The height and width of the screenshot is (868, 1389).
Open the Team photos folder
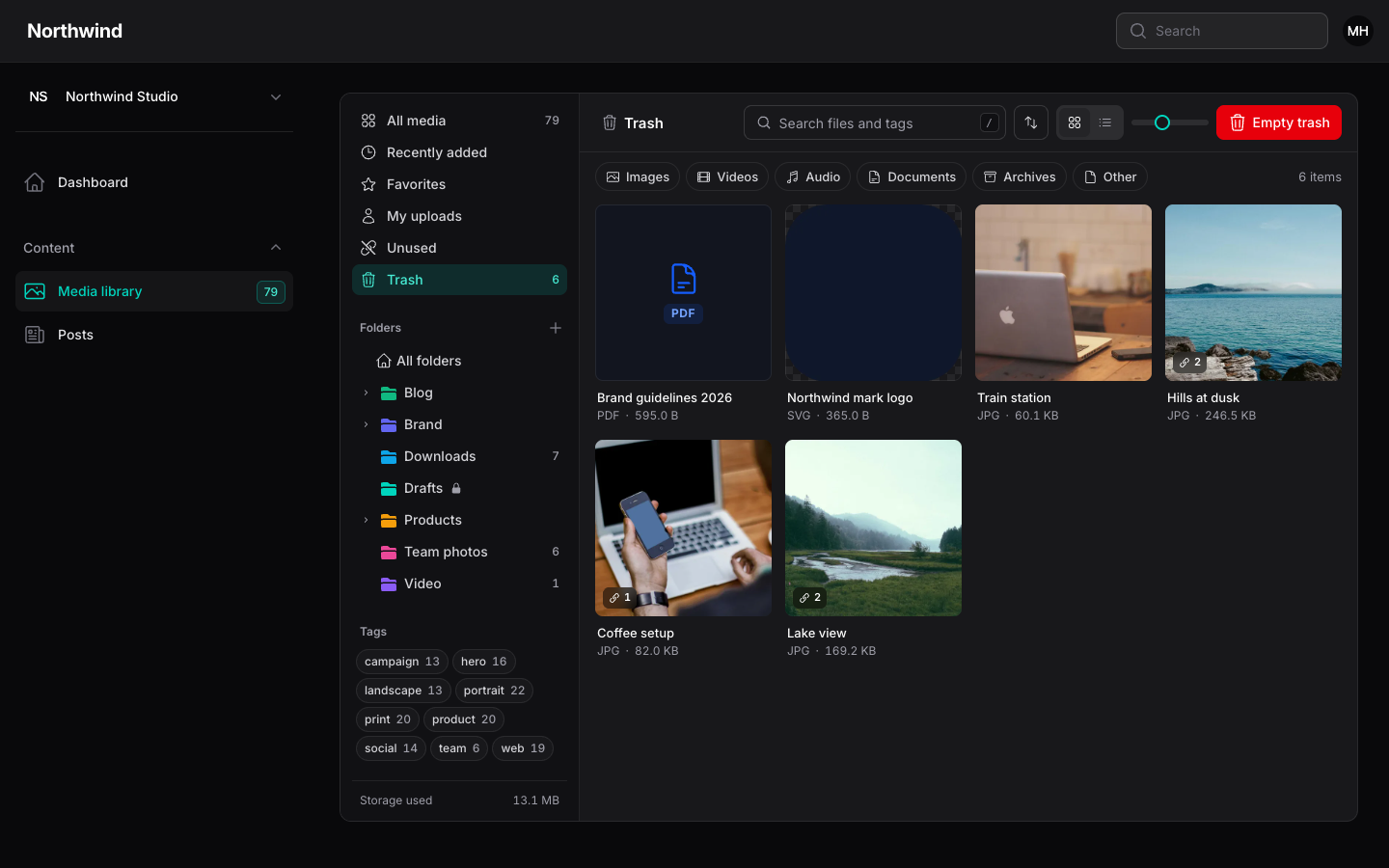(459, 552)
